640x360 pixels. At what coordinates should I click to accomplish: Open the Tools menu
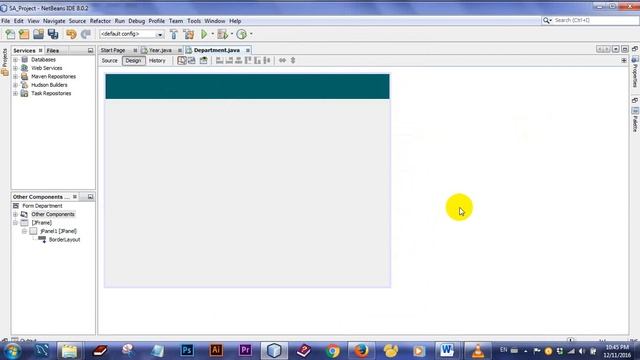point(194,21)
